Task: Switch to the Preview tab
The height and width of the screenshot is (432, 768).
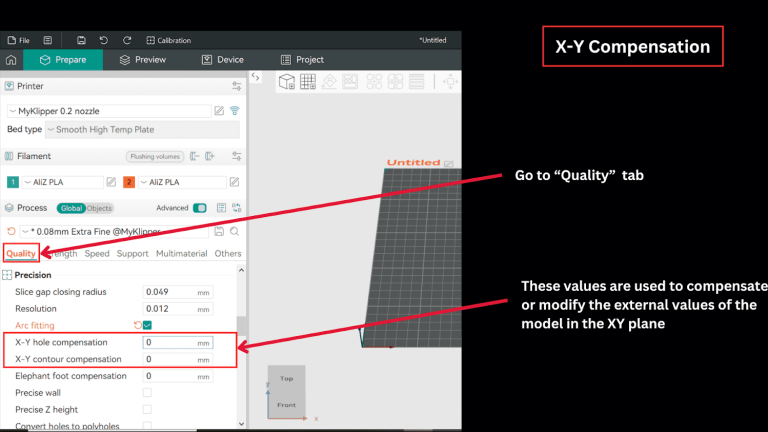Action: click(143, 60)
